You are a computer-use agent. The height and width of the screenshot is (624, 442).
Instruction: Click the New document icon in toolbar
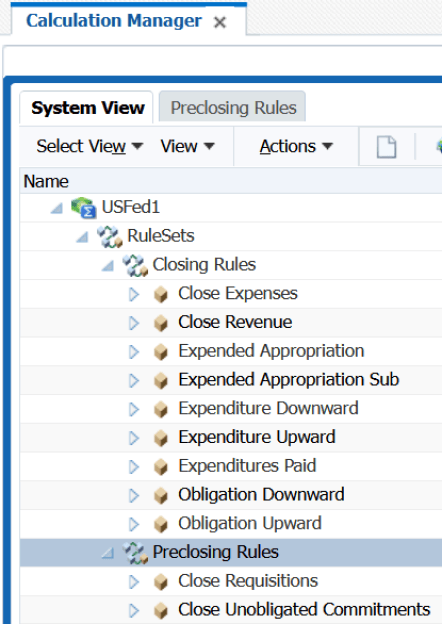[x=386, y=147]
